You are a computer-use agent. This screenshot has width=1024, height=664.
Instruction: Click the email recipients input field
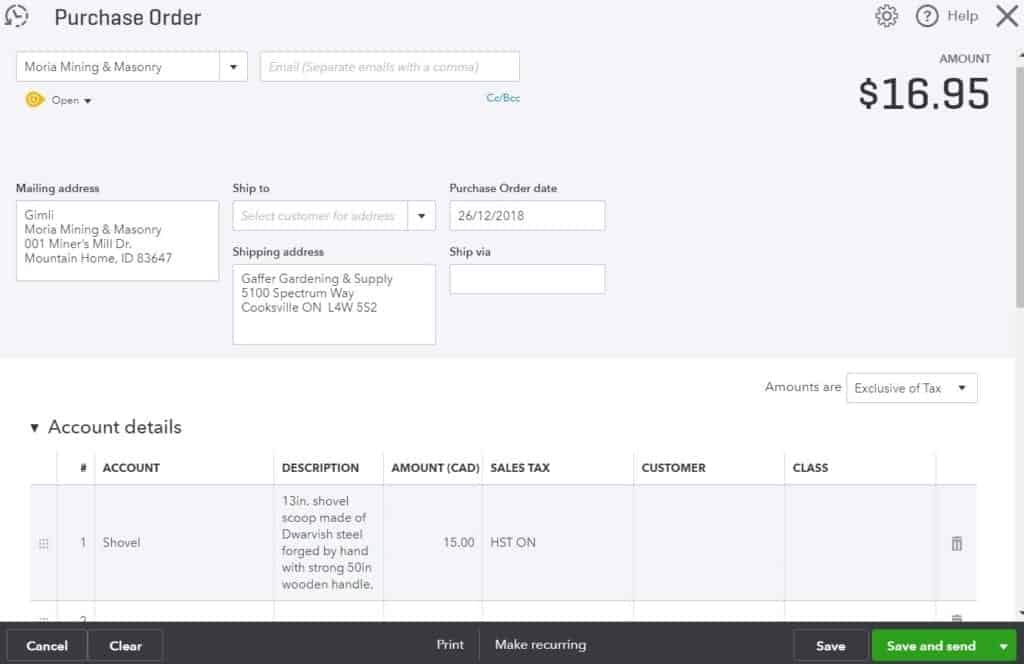tap(389, 65)
